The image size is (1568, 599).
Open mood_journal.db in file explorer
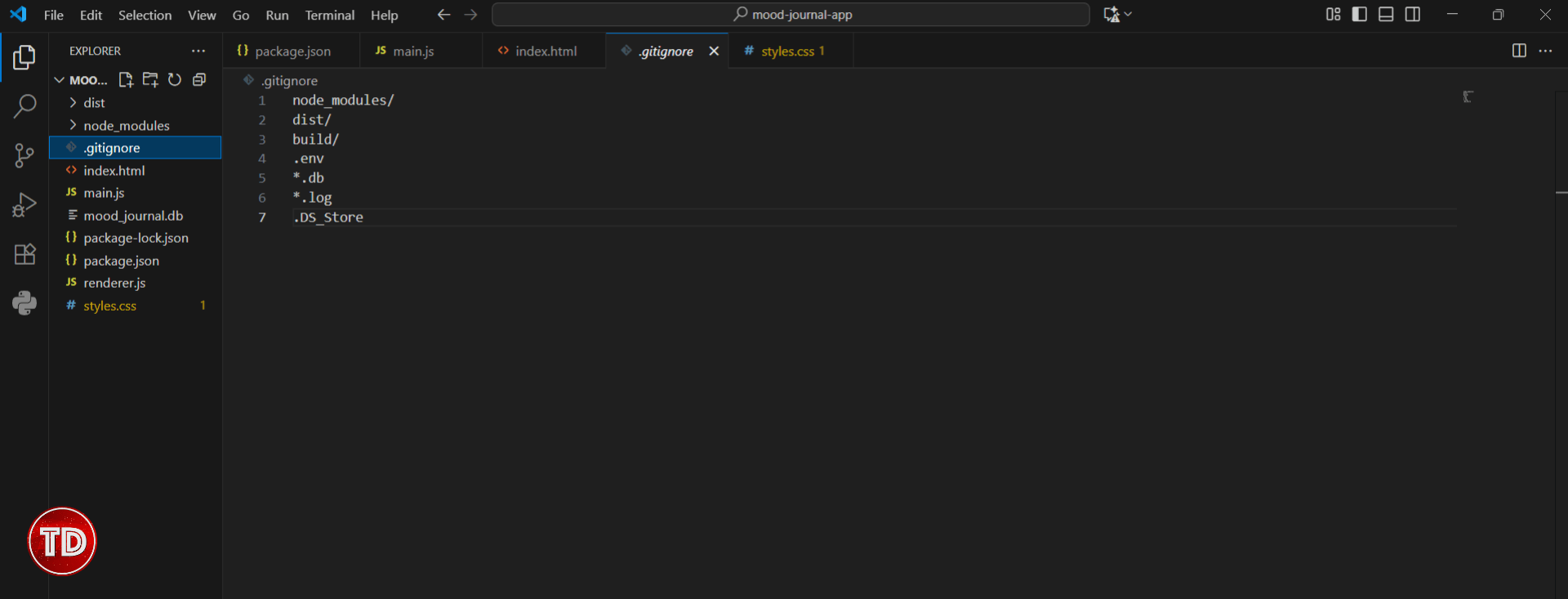(133, 216)
